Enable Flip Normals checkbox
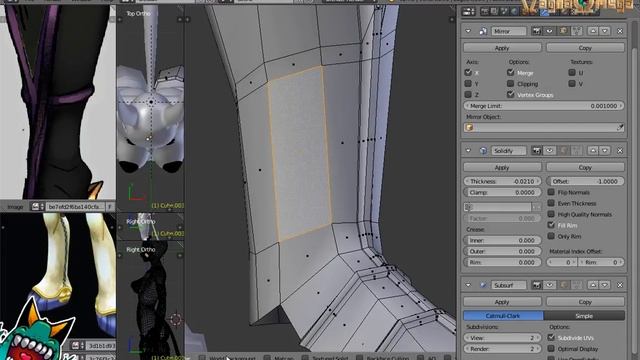This screenshot has height=360, width=640. 551,192
